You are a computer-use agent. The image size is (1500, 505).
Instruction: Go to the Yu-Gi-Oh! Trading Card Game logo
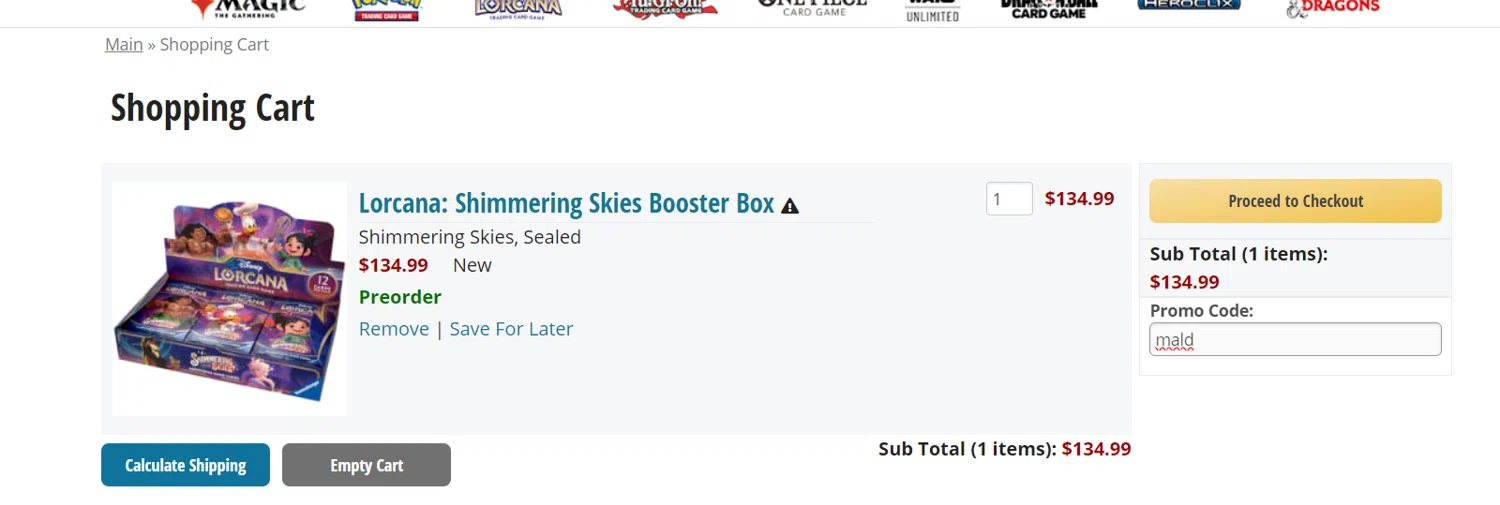(665, 8)
